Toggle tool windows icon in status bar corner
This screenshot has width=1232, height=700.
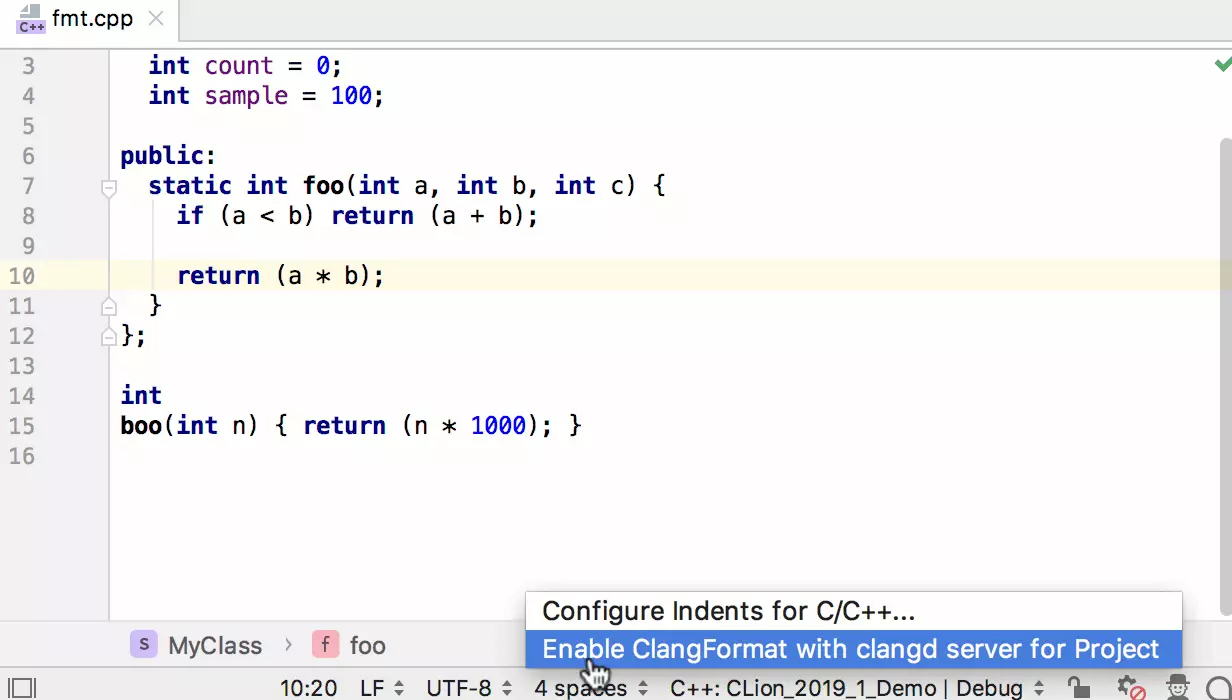(22, 688)
